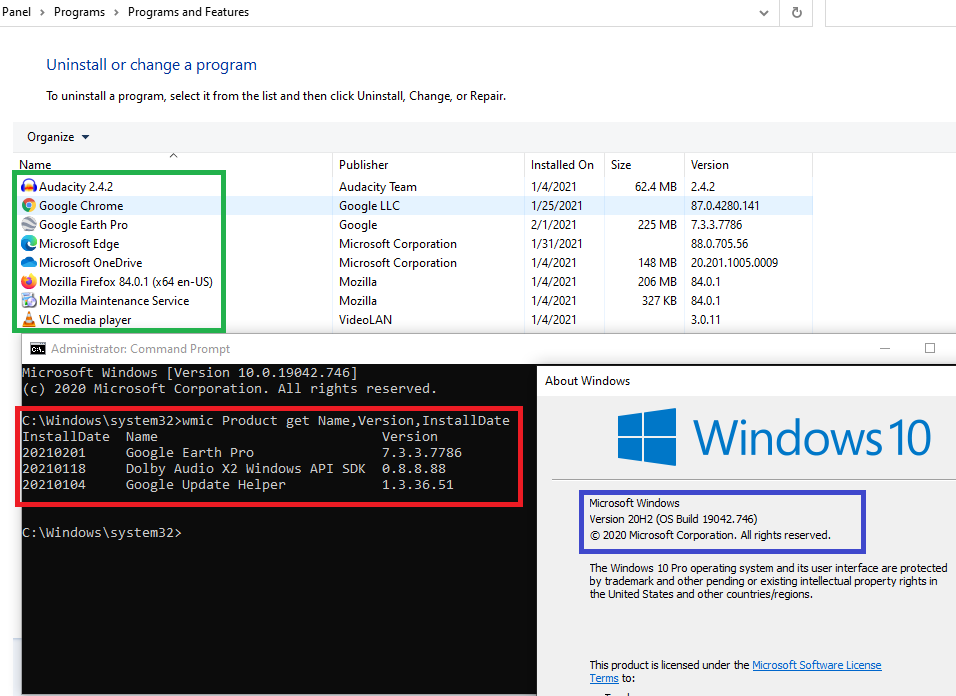Screen dimensions: 956x696
Task: Select the Google Earth Pro program row
Action: tap(415, 224)
